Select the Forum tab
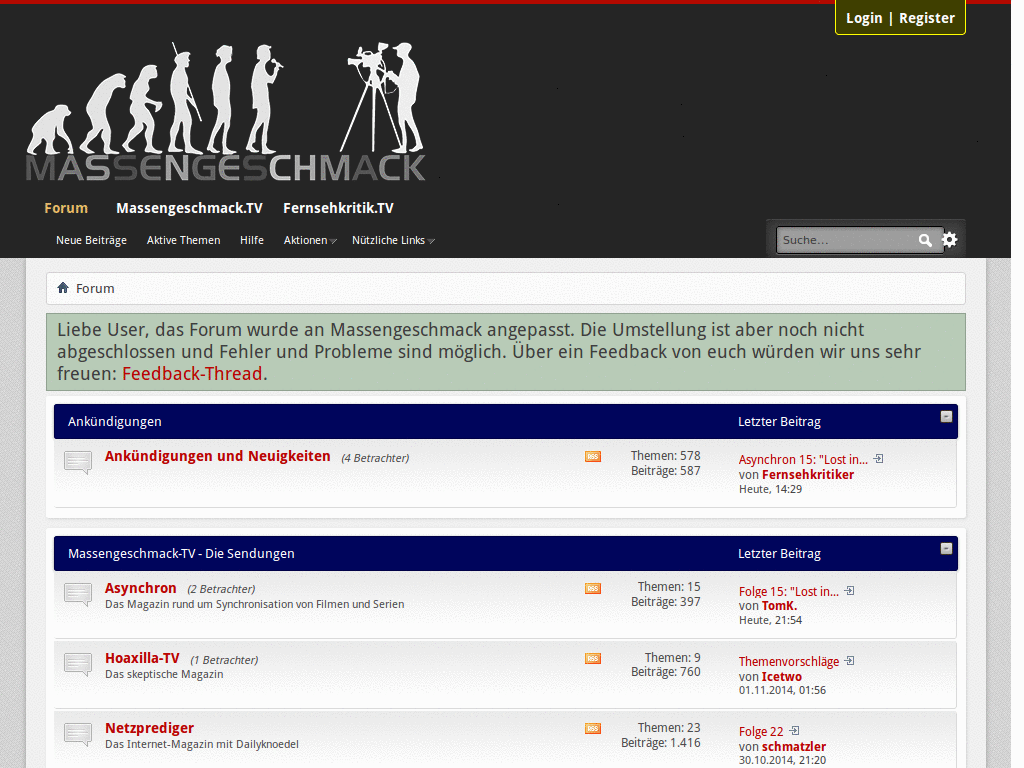1024x768 pixels. pos(66,208)
